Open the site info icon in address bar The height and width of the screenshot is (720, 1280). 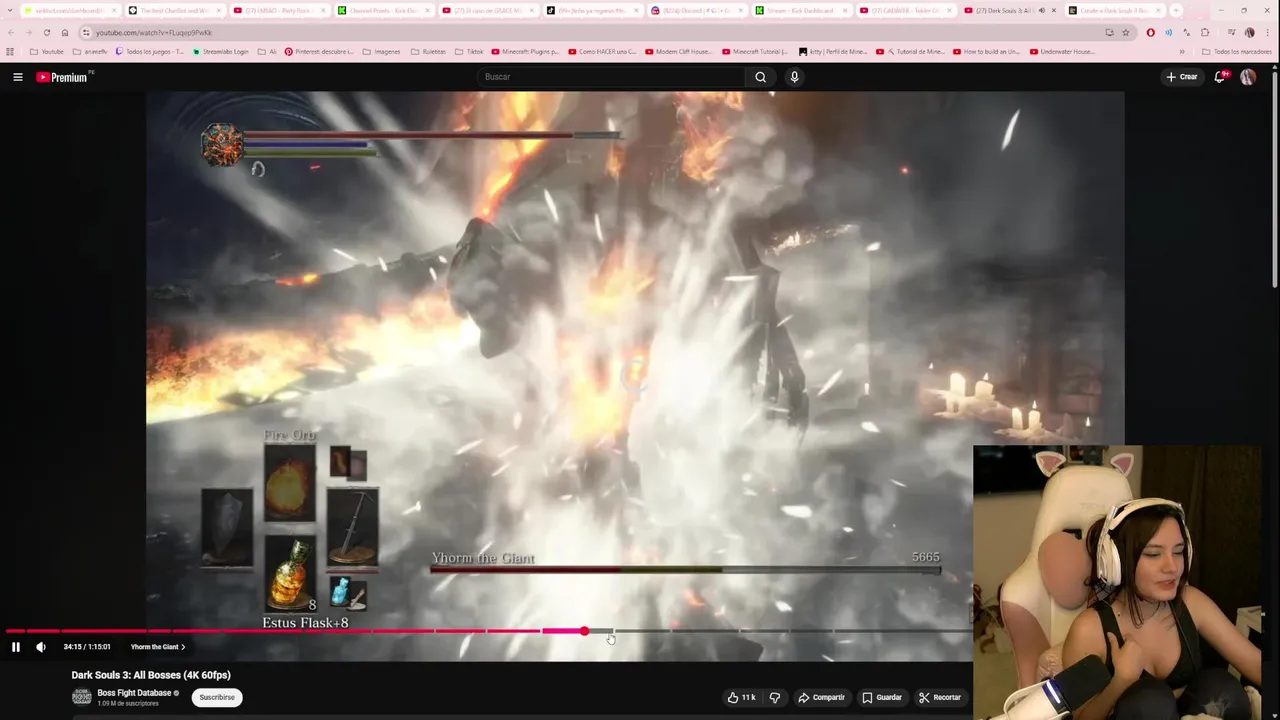coord(86,32)
